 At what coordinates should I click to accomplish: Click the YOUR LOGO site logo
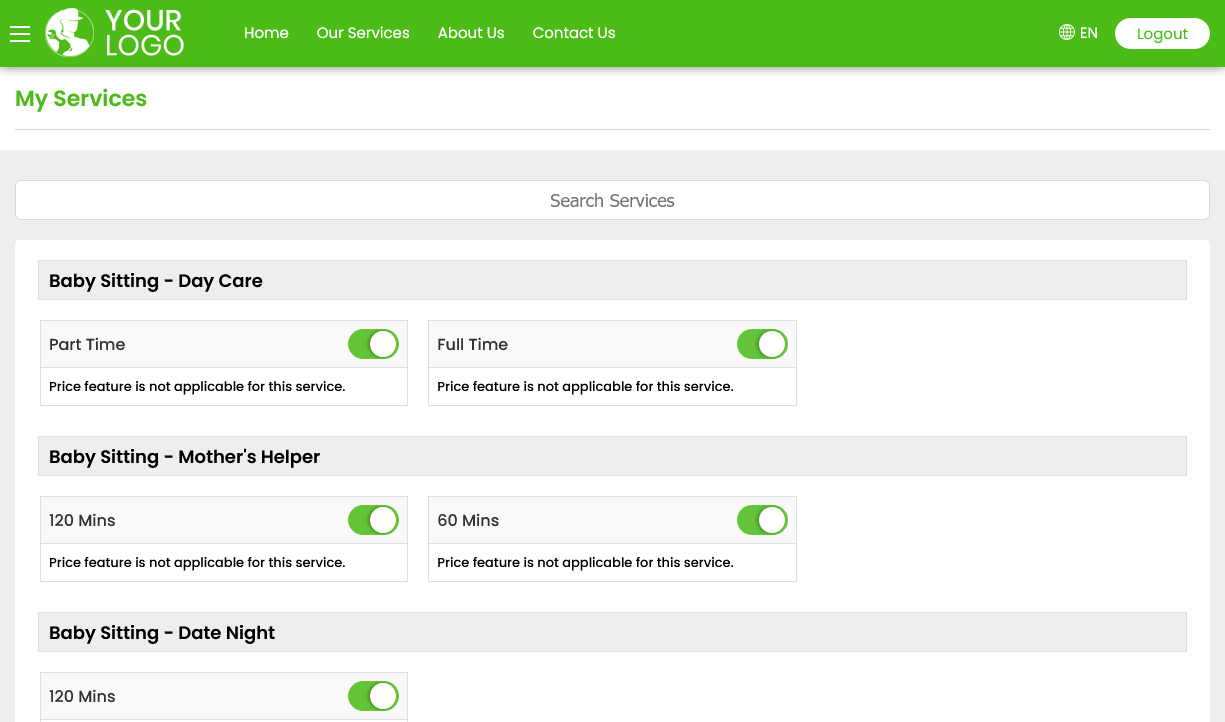[113, 33]
